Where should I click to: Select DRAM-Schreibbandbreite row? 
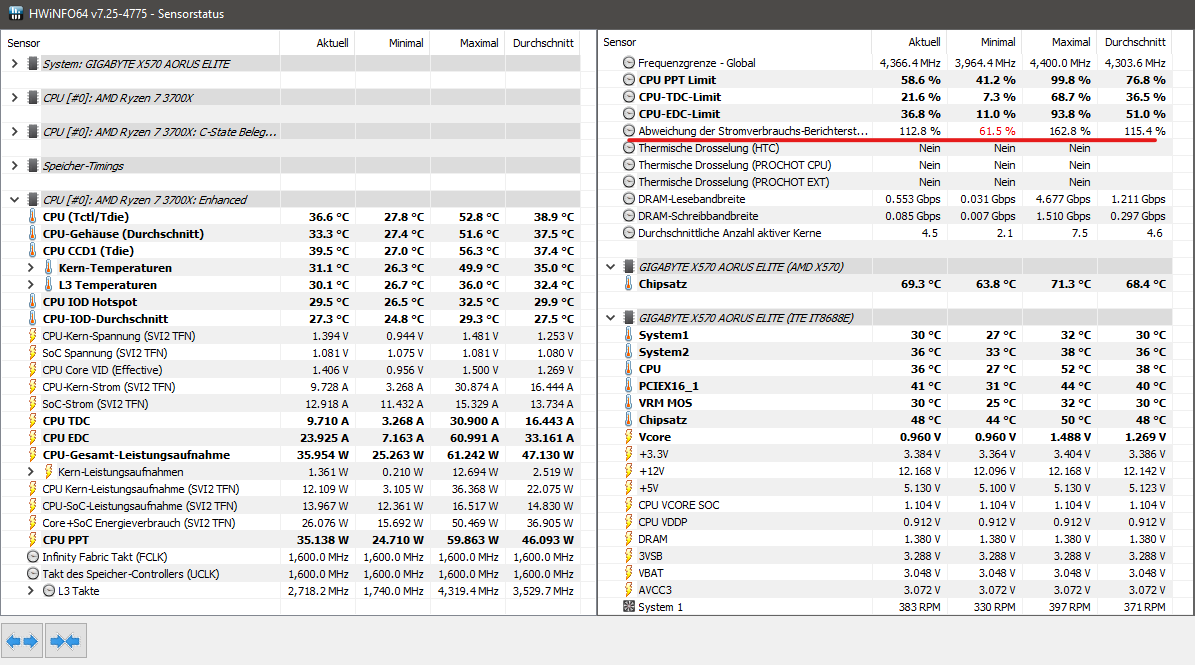click(x=886, y=216)
